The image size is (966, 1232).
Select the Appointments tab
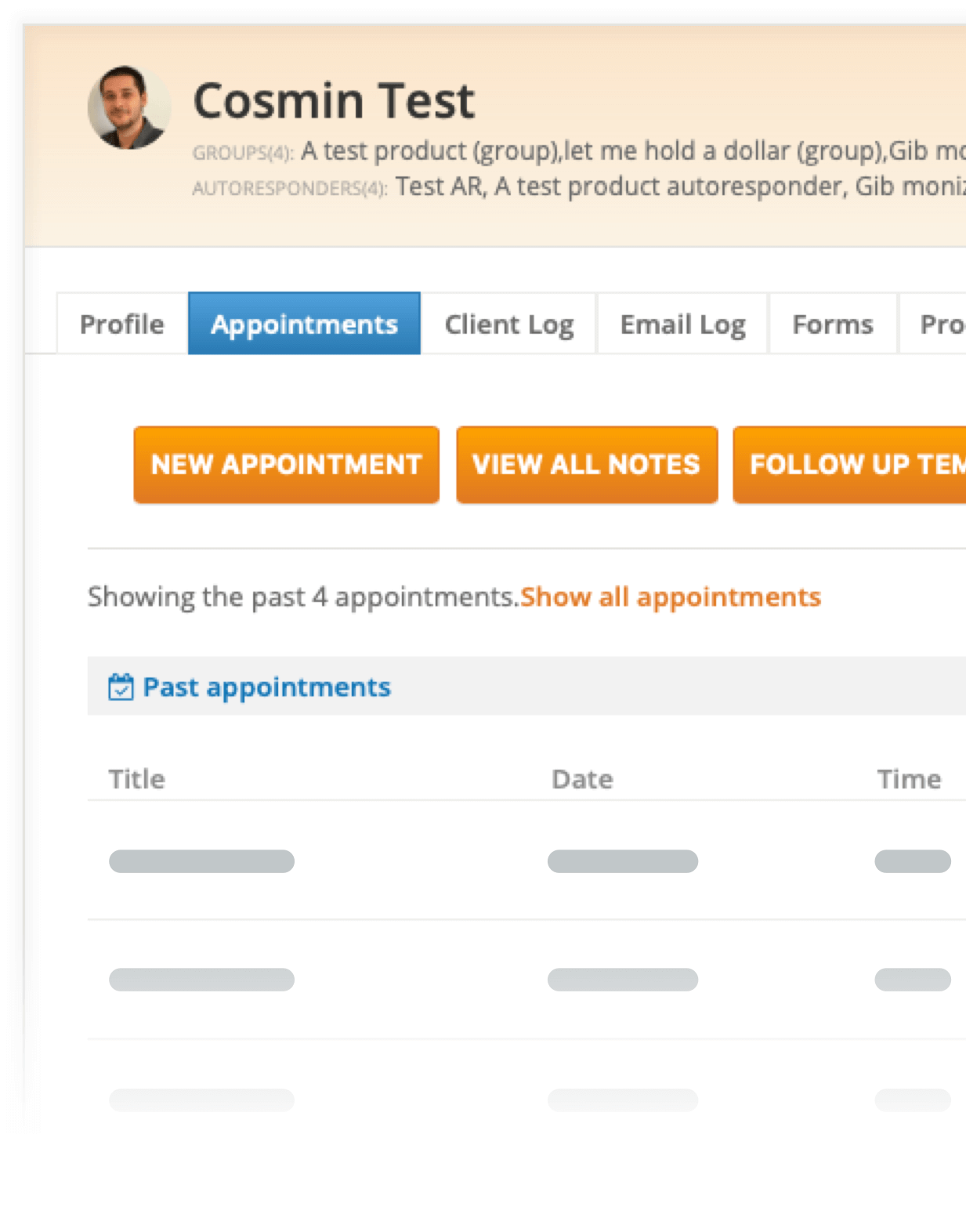pyautogui.click(x=304, y=324)
